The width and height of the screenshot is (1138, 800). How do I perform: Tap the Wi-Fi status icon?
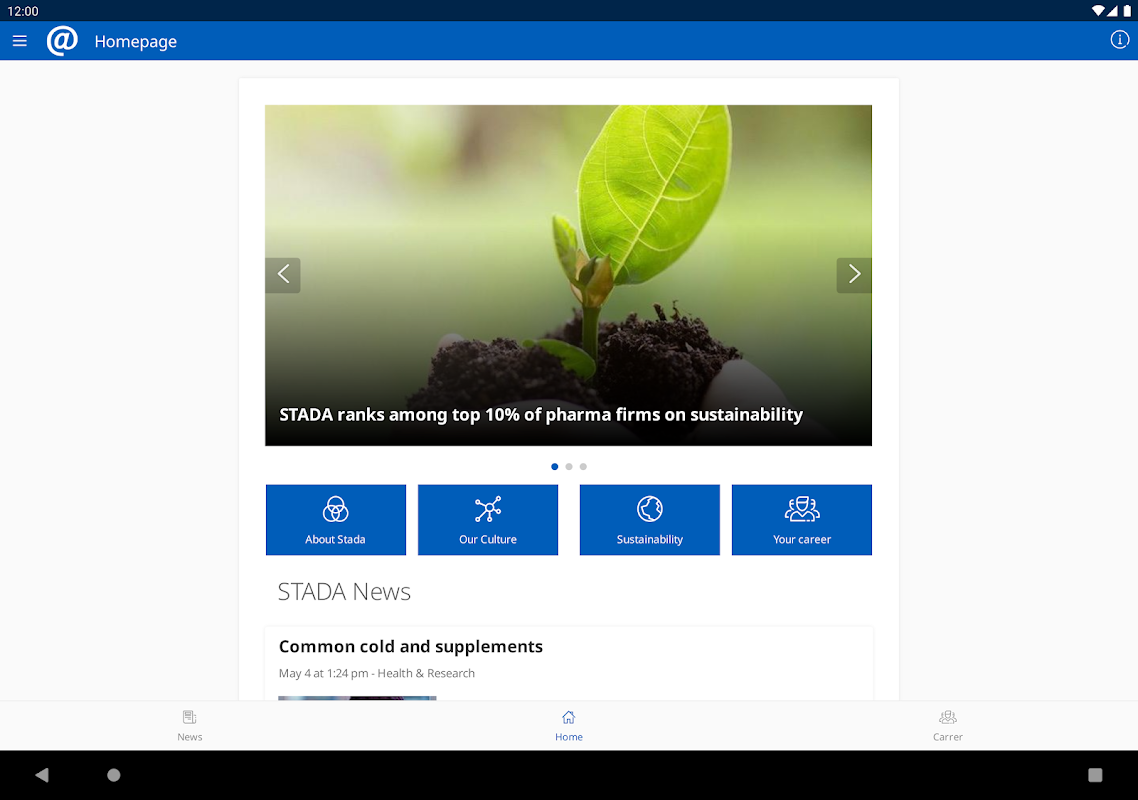(x=1098, y=10)
